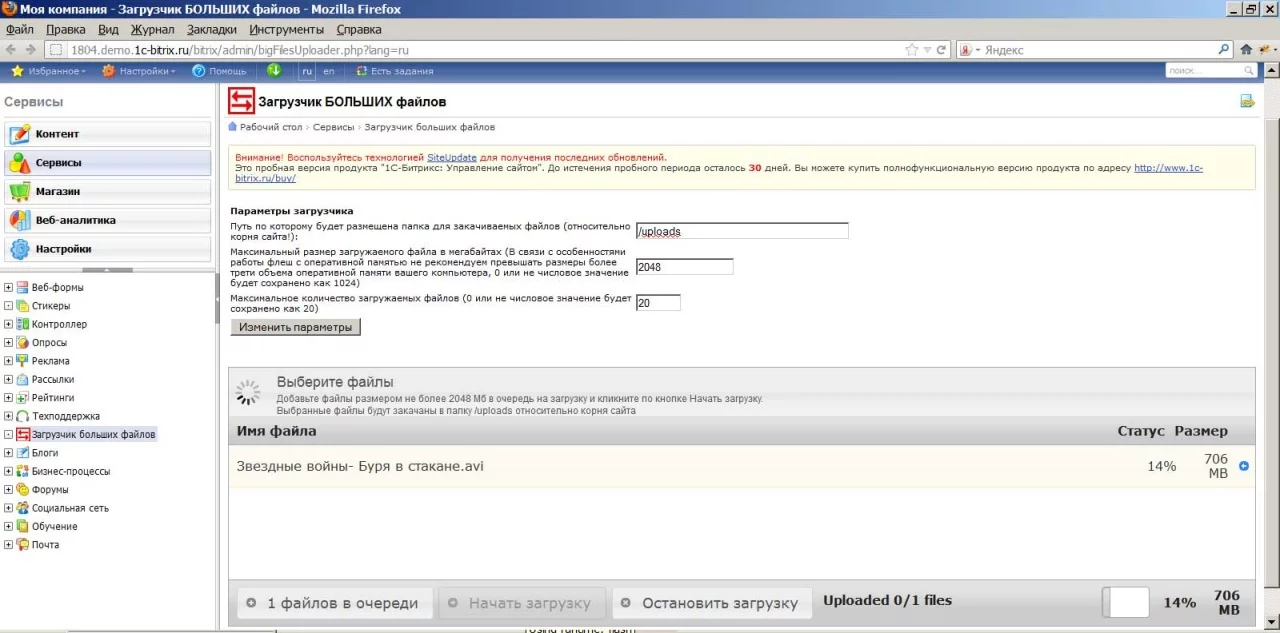The image size is (1280, 633).
Task: Expand the Форумы tree node
Action: 9,490
